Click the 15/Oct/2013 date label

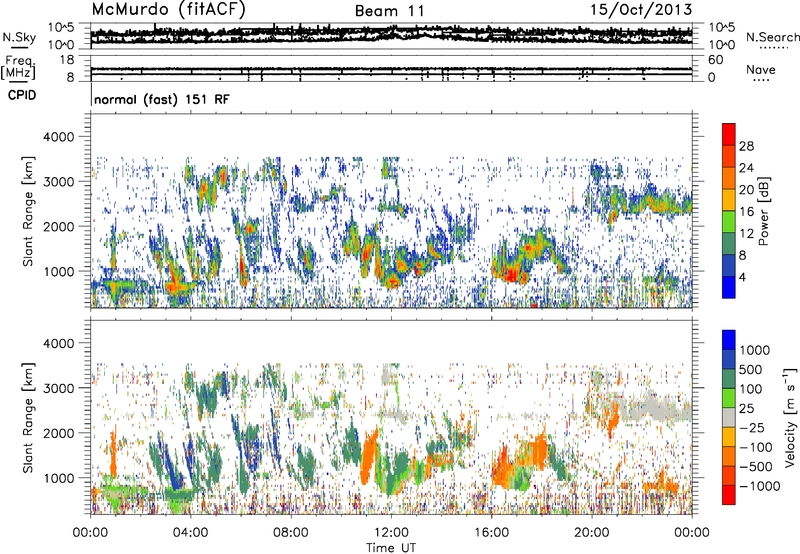(x=641, y=9)
